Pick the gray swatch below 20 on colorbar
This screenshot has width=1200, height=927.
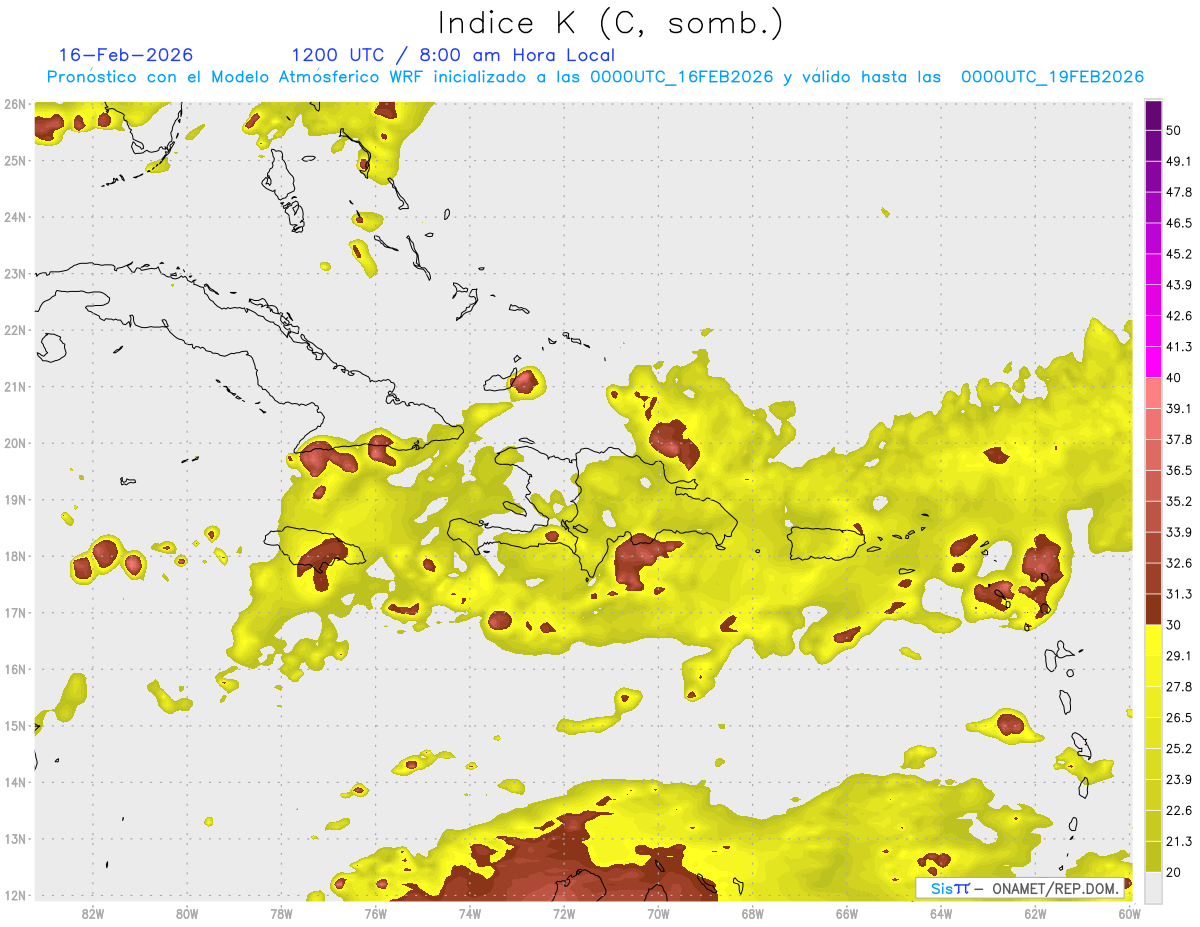tap(1153, 886)
